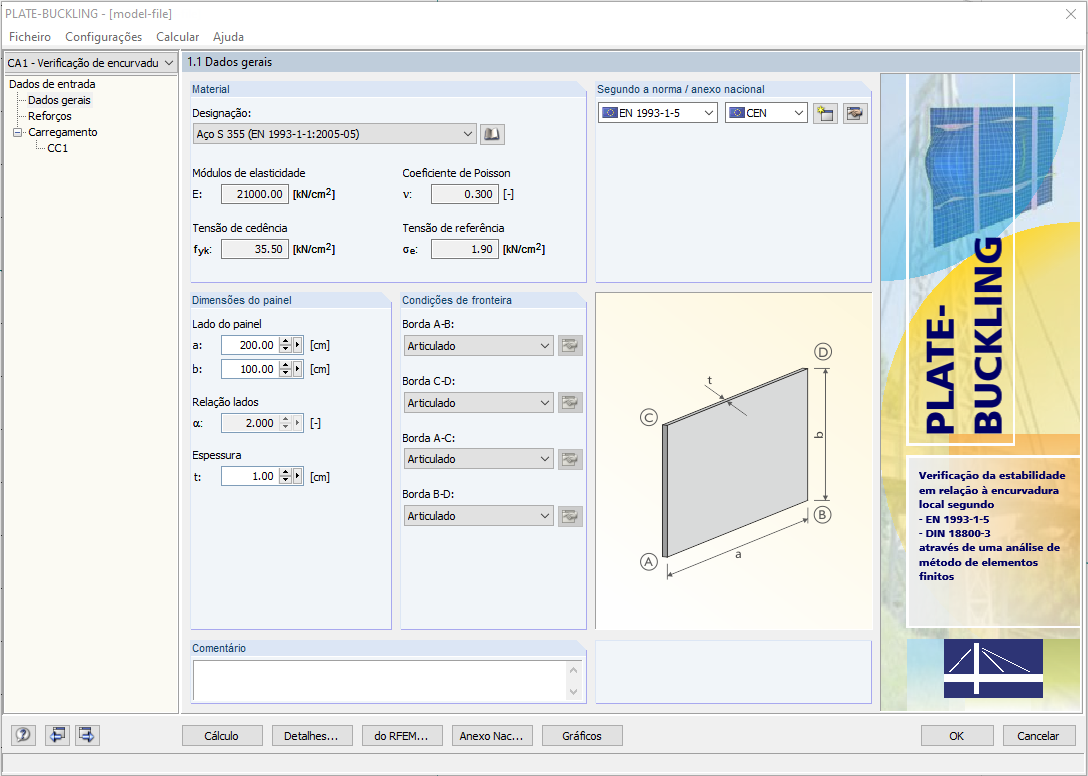The height and width of the screenshot is (776, 1088).
Task: Click the plate diagram illustration
Action: [x=734, y=461]
